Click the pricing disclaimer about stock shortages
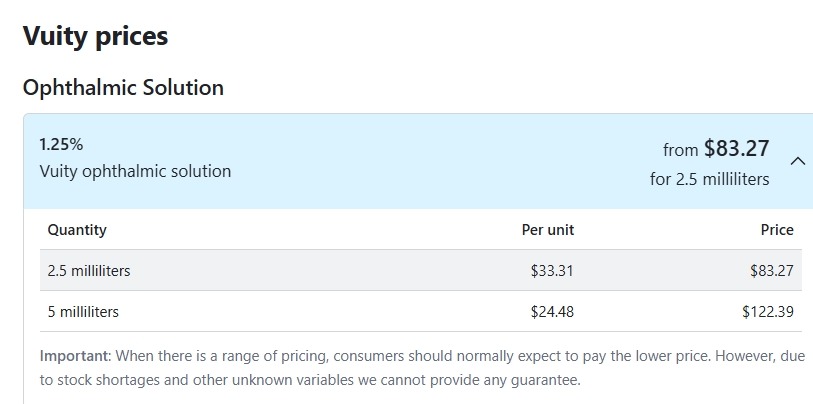 click(x=422, y=368)
